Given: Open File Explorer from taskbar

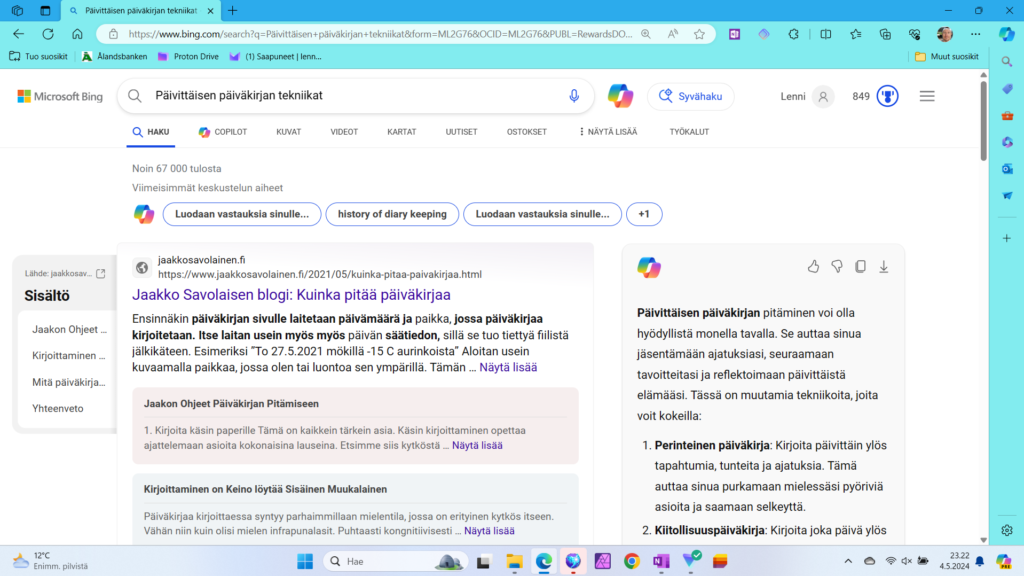Looking at the screenshot, I should tap(514, 561).
